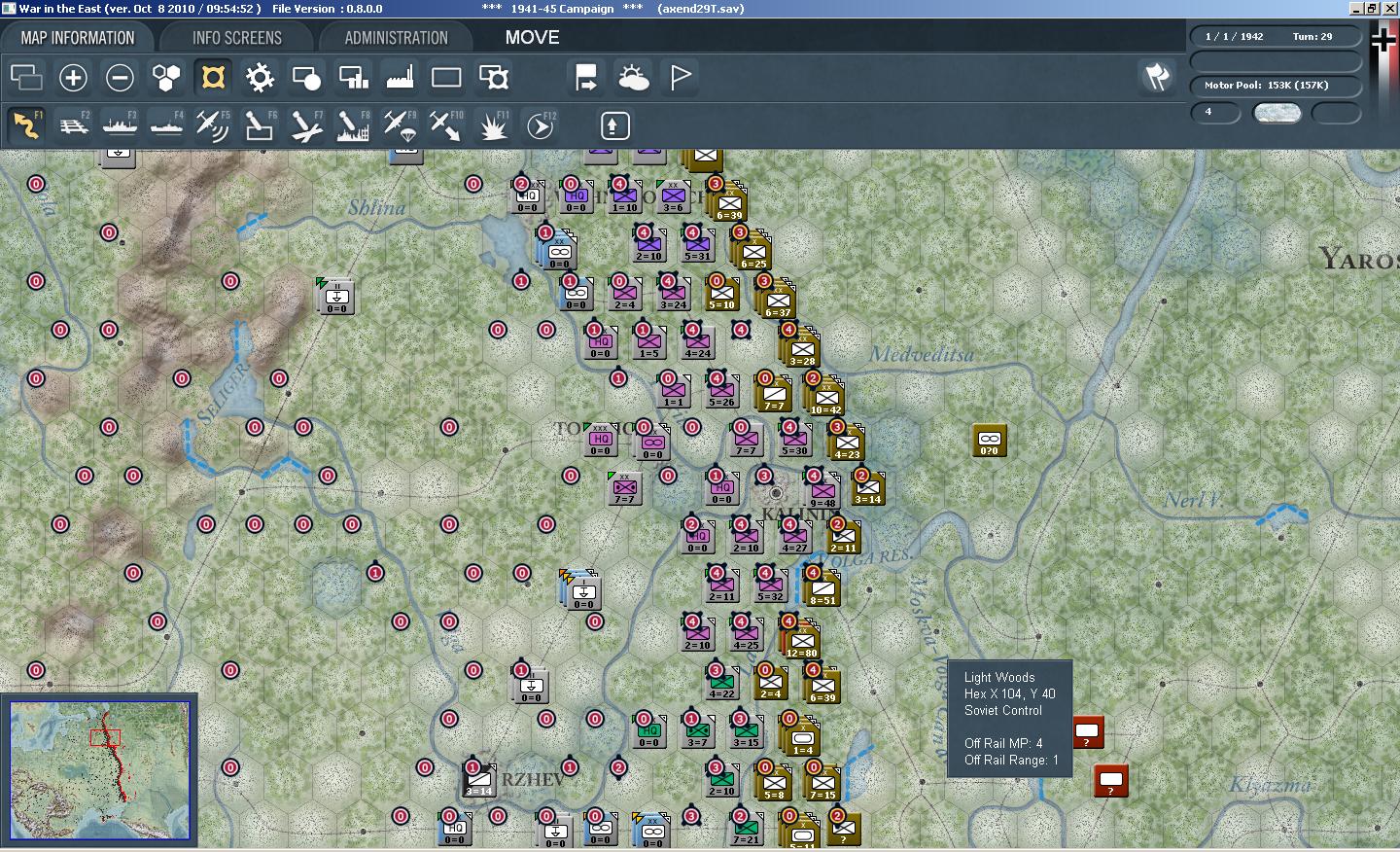This screenshot has width=1400, height=852.
Task: Click the minimap overview thumbnail
Action: (99, 769)
